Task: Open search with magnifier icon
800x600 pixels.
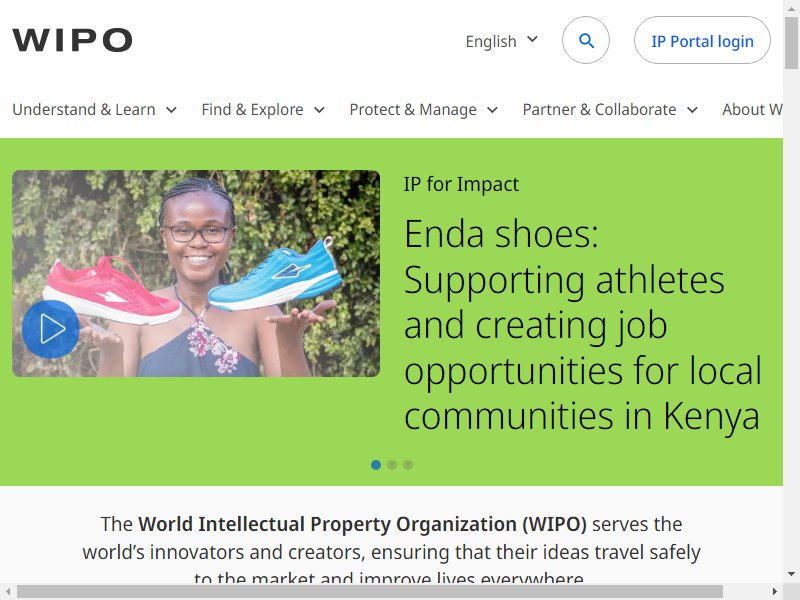Action: click(586, 41)
